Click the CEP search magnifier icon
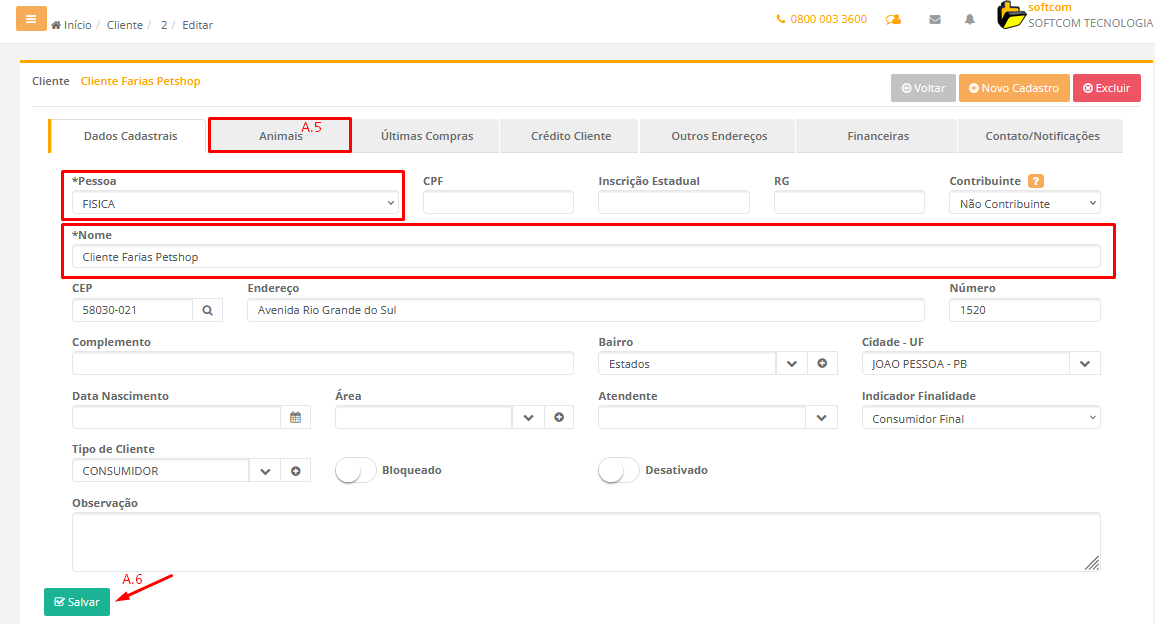Image resolution: width=1155 pixels, height=624 pixels. pyautogui.click(x=207, y=311)
